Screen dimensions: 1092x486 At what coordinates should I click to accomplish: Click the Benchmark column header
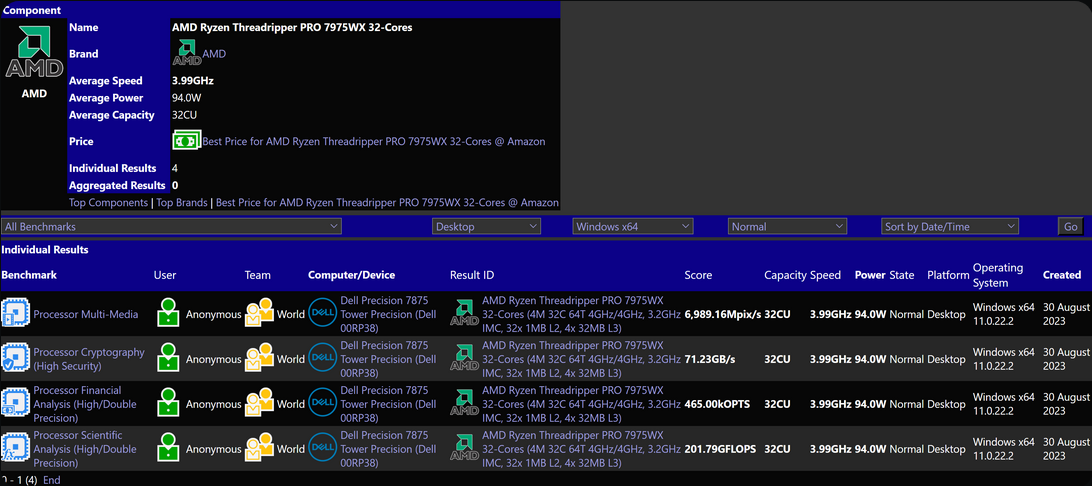[x=29, y=275]
